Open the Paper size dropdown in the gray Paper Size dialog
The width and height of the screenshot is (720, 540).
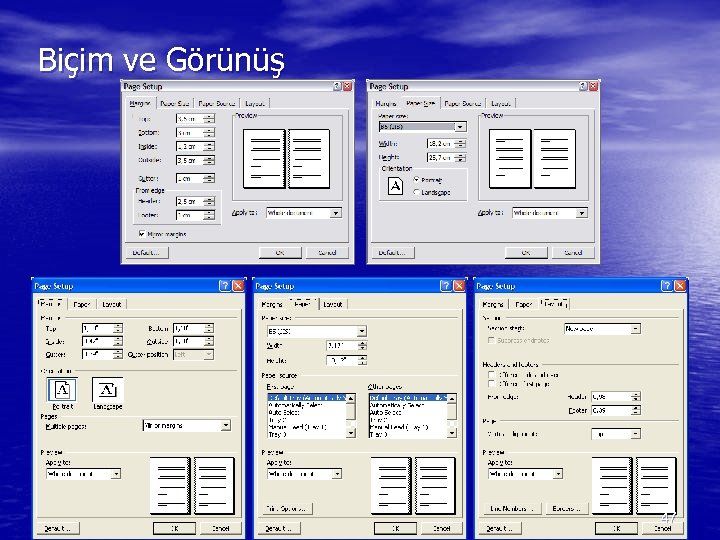coord(460,126)
